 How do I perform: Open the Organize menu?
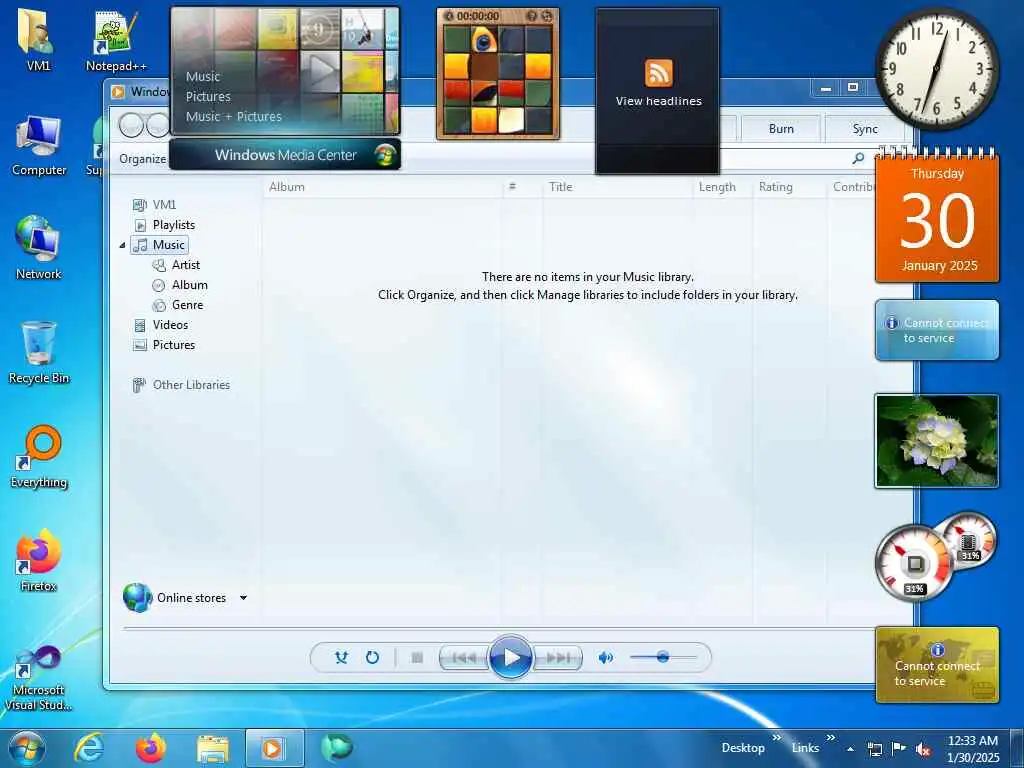(142, 159)
